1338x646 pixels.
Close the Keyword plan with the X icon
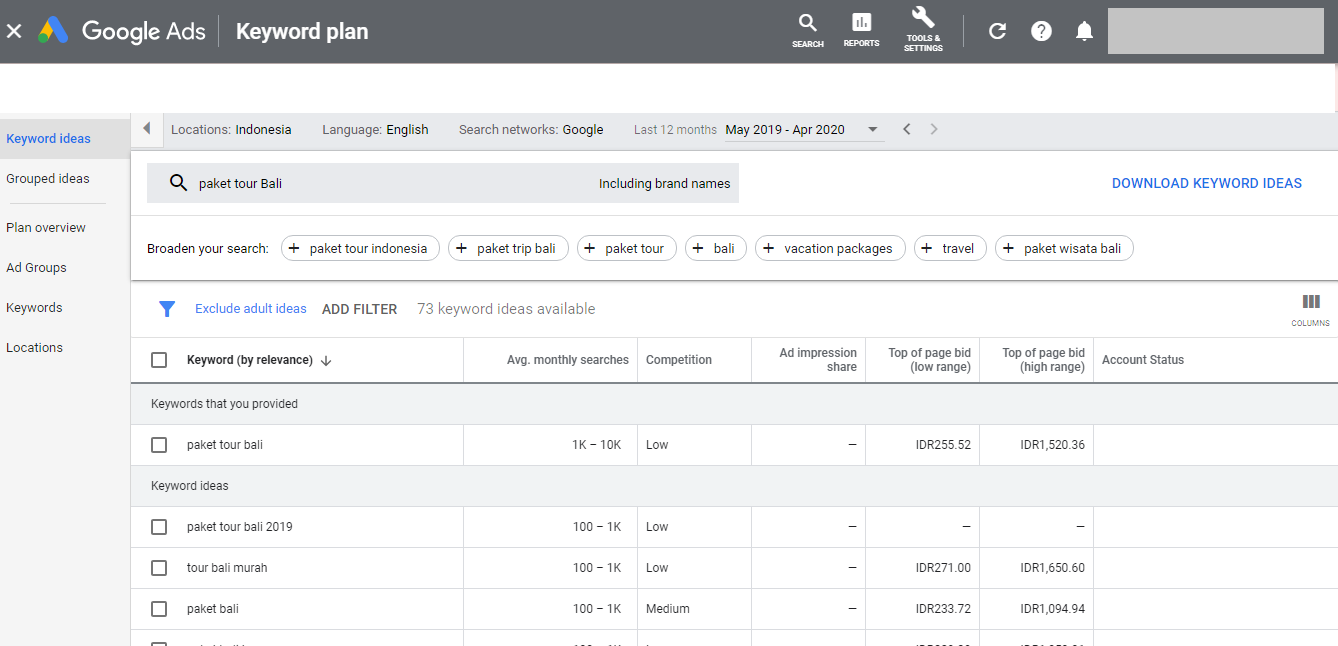tap(14, 31)
